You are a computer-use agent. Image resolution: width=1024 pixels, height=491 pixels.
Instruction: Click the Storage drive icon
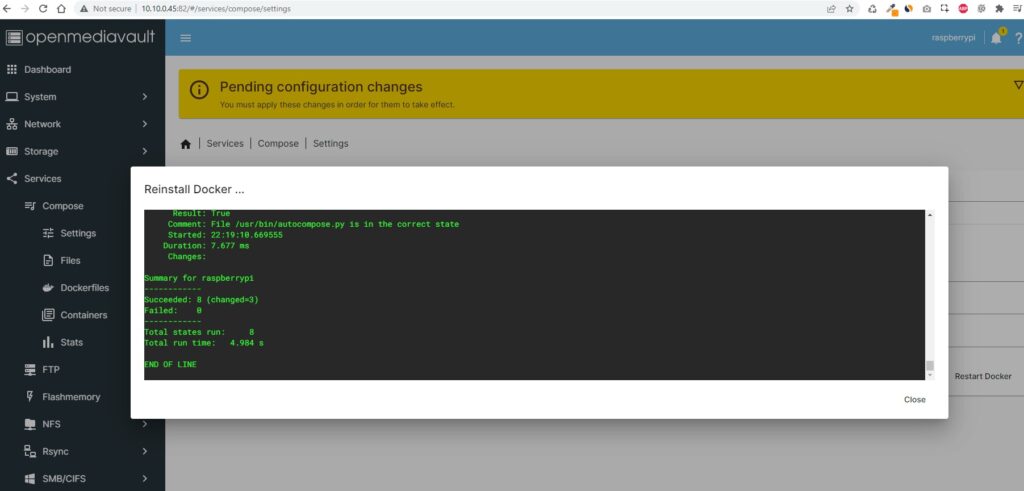pos(12,151)
